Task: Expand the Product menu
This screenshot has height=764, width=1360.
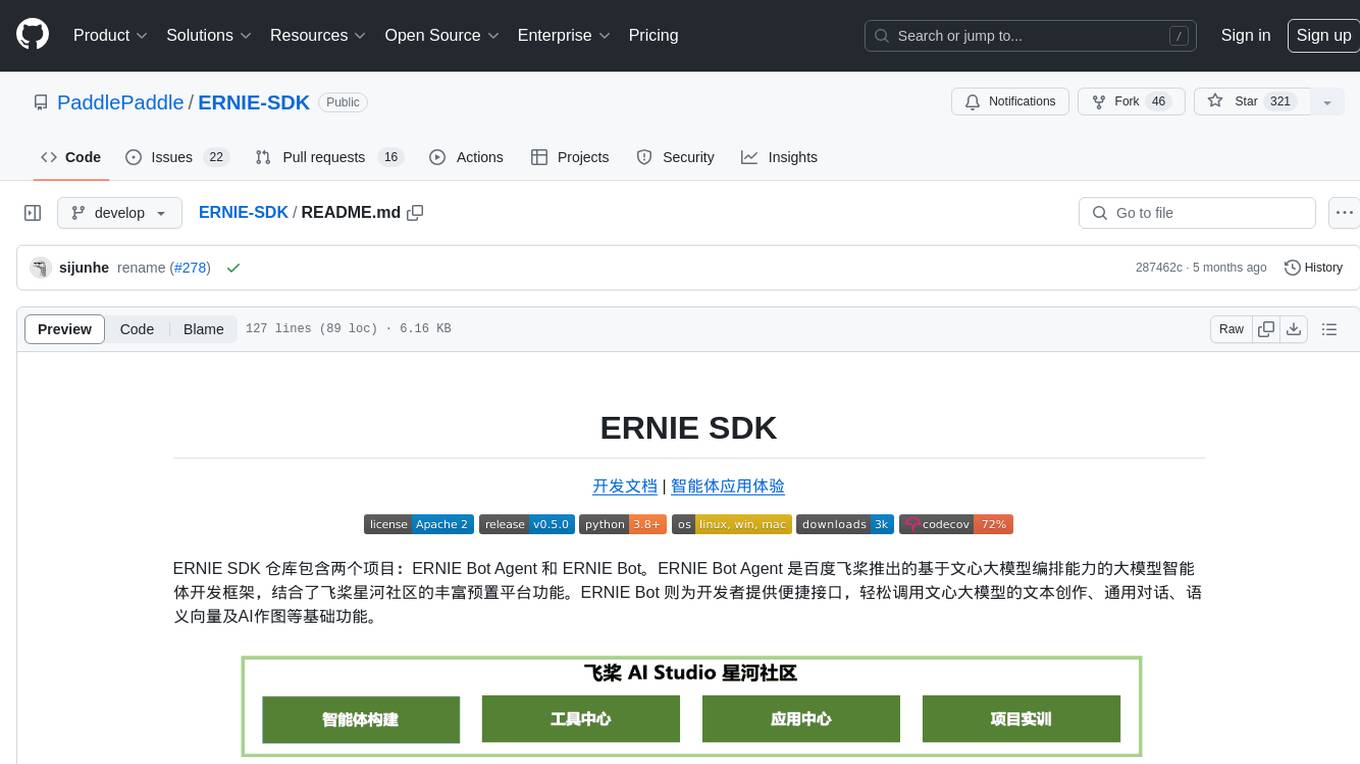Action: [x=110, y=35]
